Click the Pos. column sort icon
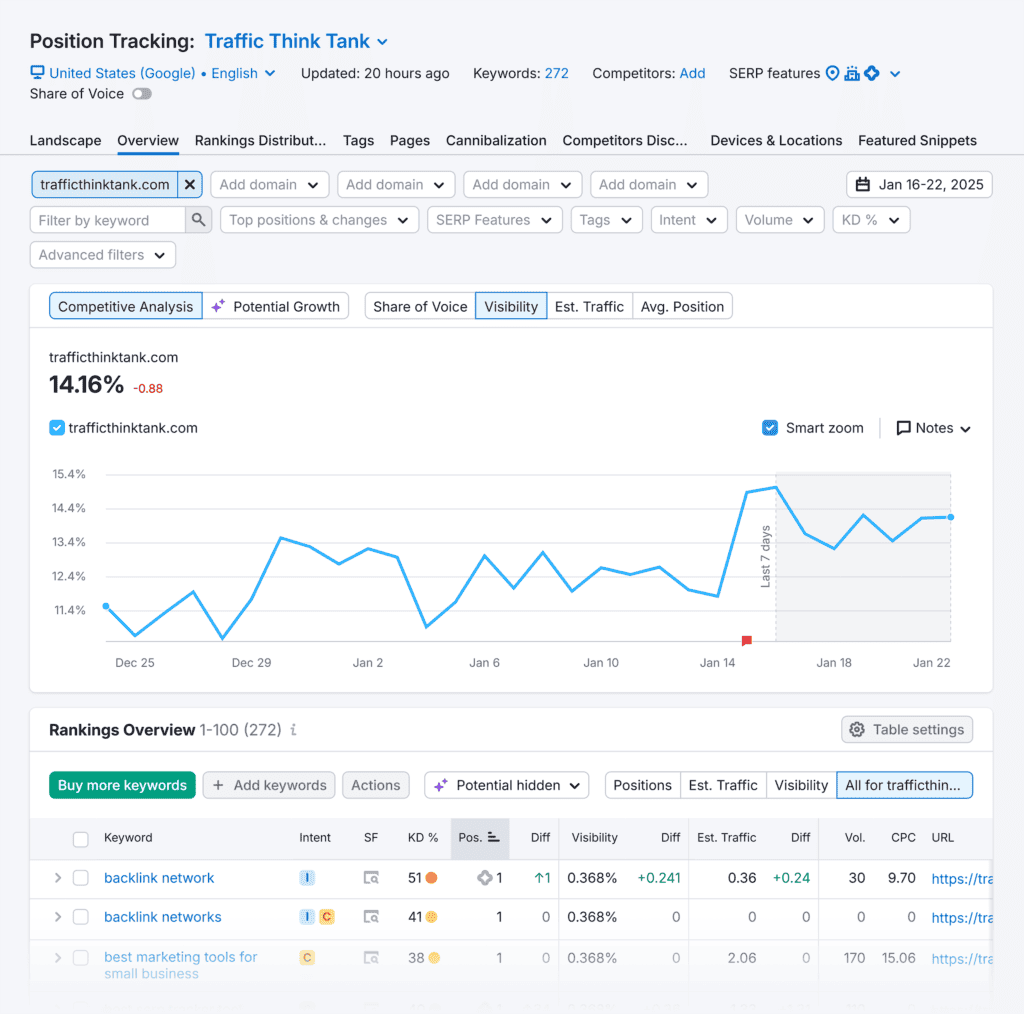Viewport: 1024px width, 1014px height. [x=494, y=838]
